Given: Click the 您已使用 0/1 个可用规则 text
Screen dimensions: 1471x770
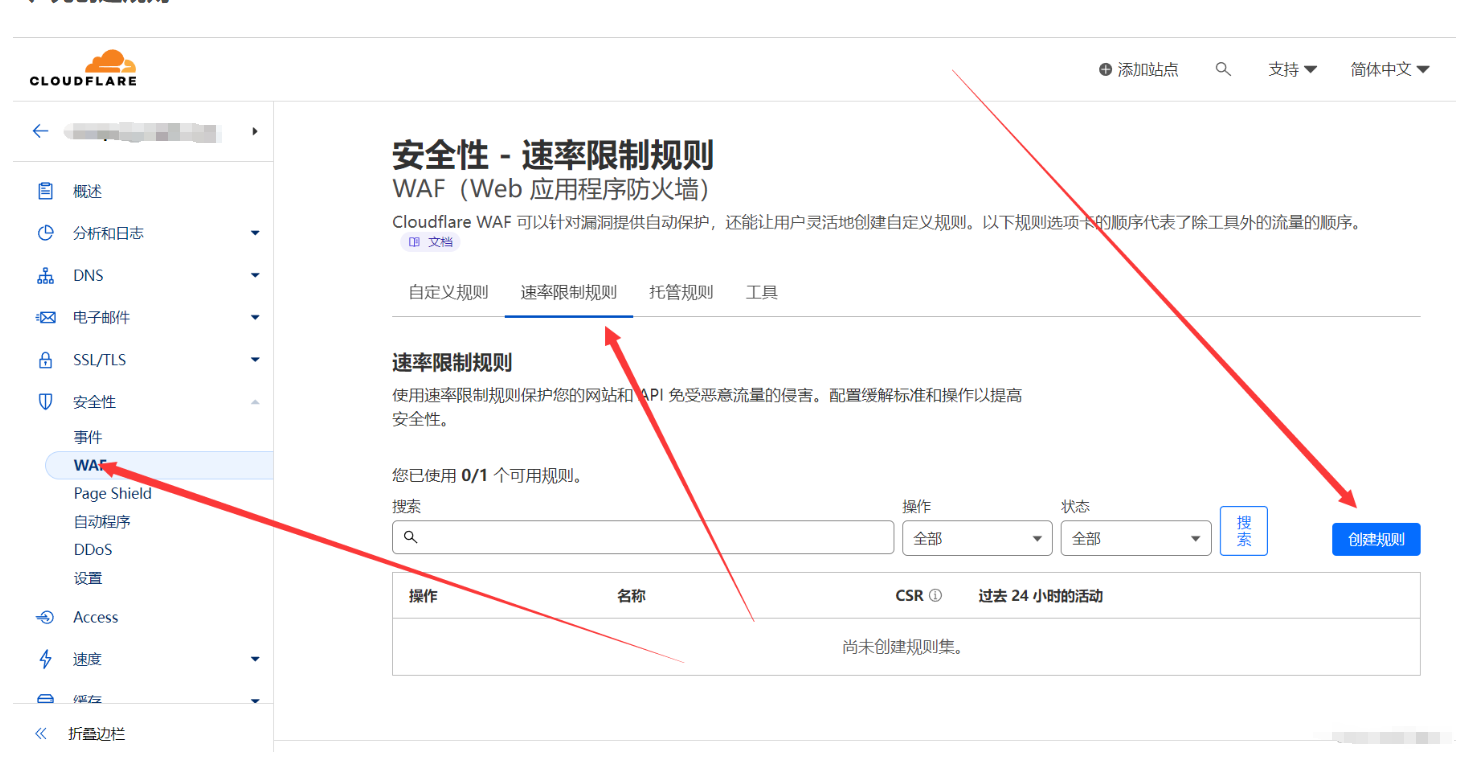Looking at the screenshot, I should pos(487,475).
